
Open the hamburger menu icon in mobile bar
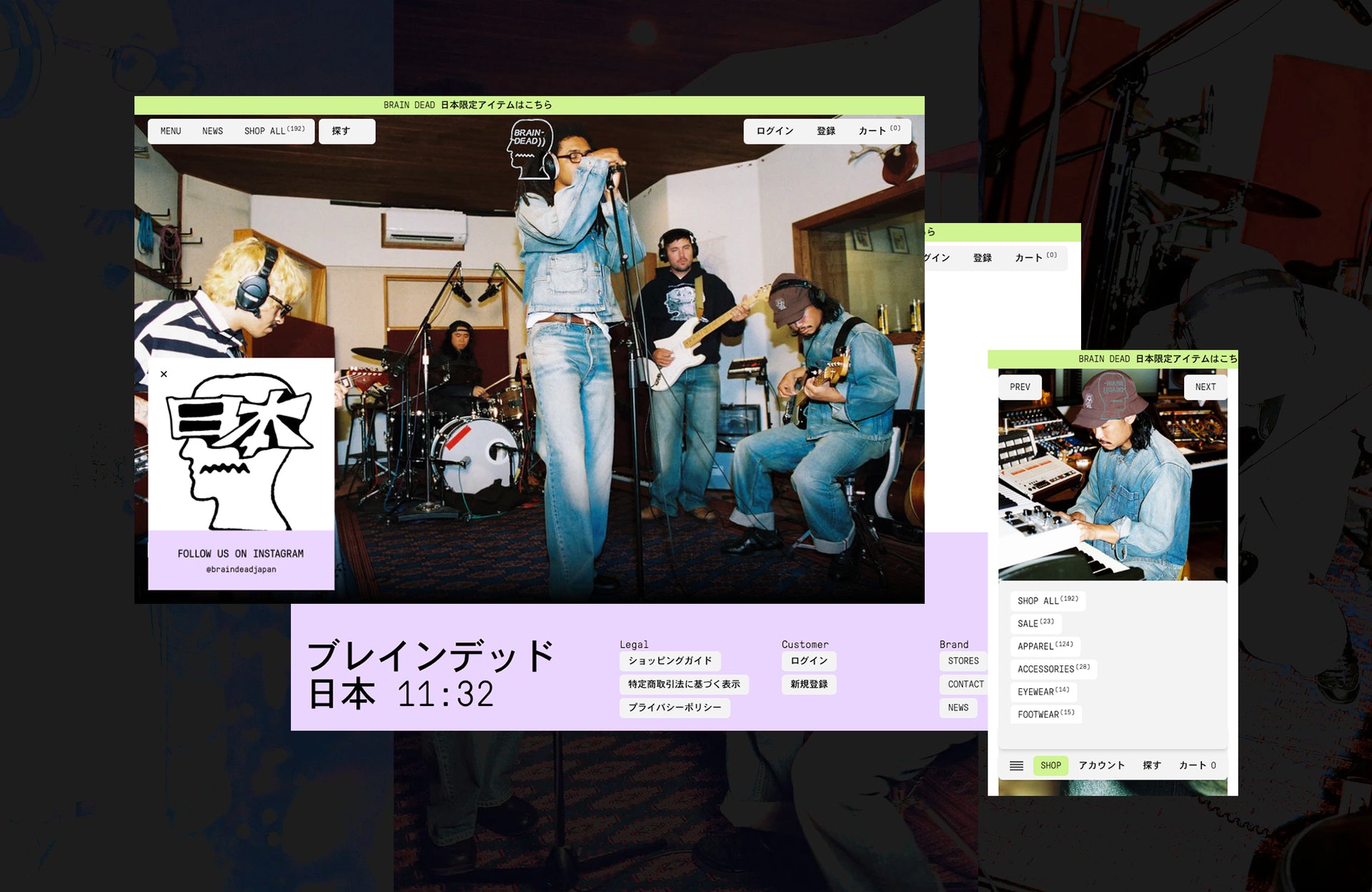[1016, 765]
